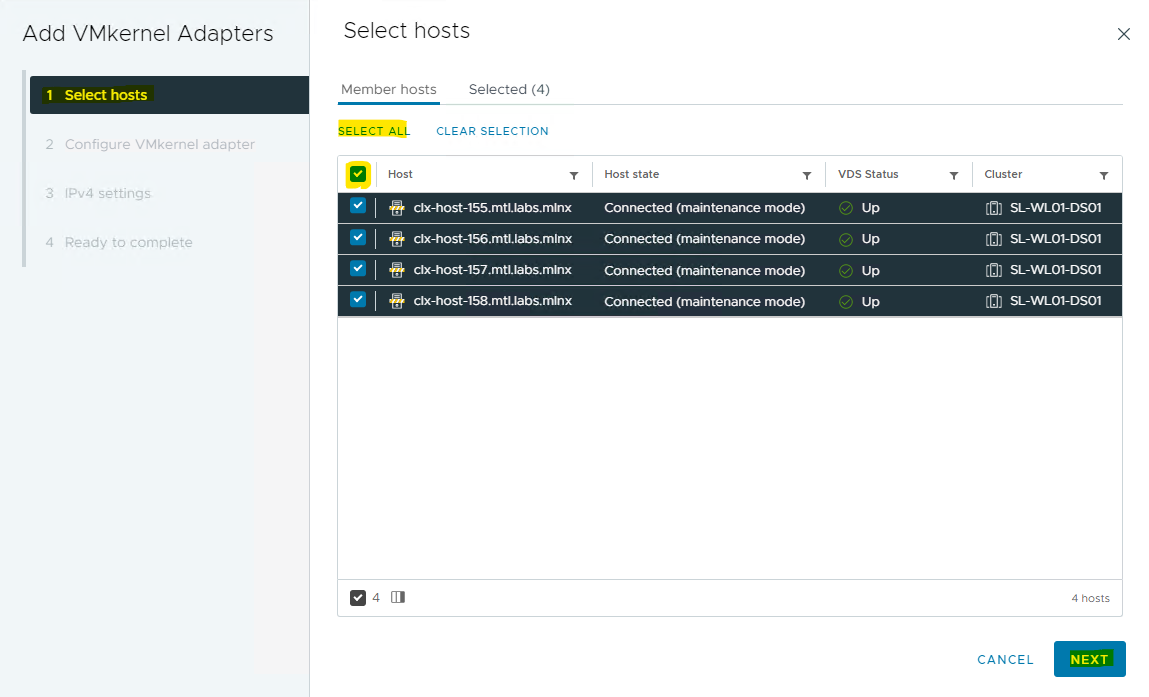Sort by the Host state column header
Image resolution: width=1149 pixels, height=697 pixels.
632,174
